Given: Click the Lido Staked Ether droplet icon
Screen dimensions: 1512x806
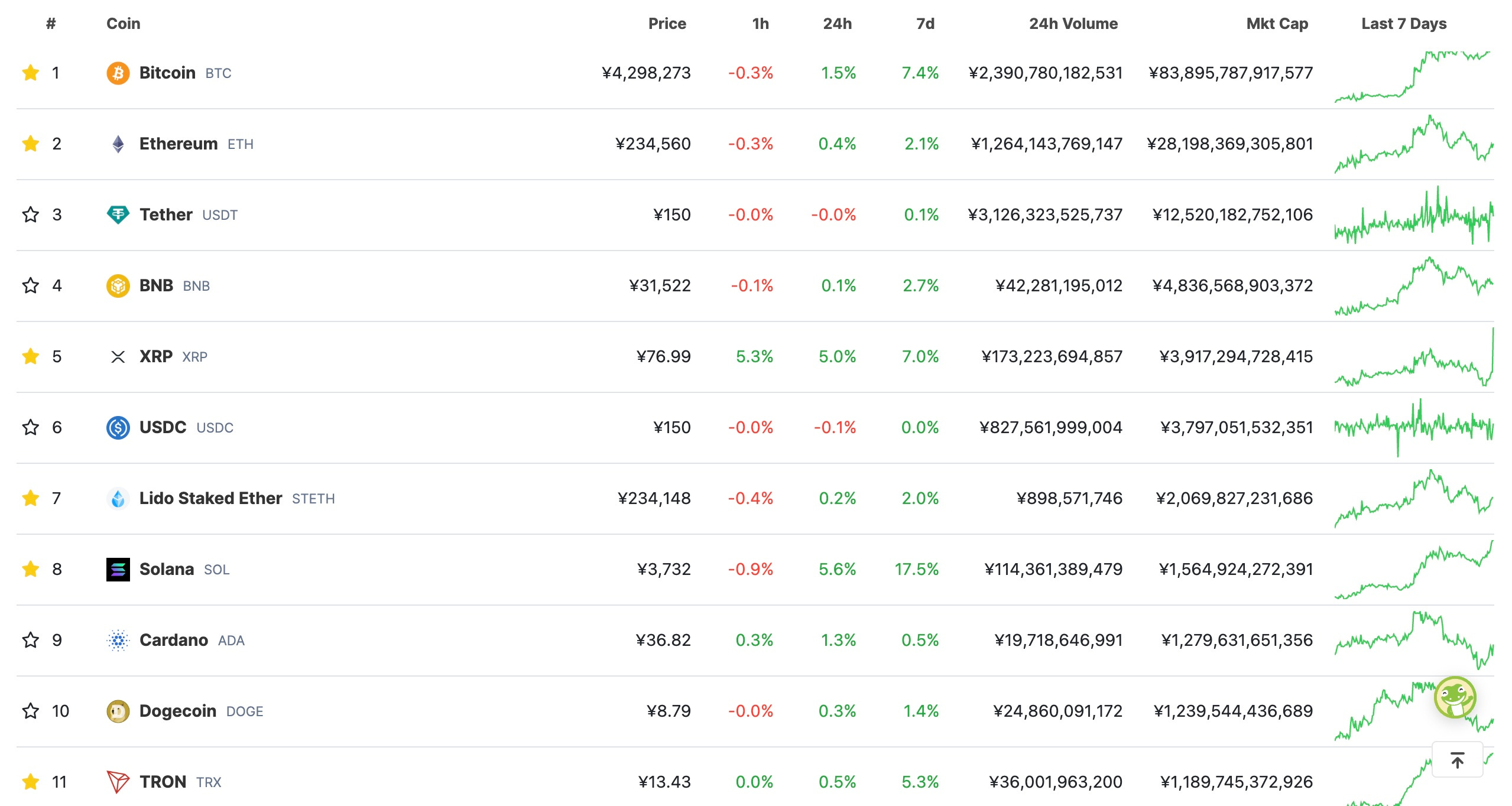Looking at the screenshot, I should click(x=118, y=499).
